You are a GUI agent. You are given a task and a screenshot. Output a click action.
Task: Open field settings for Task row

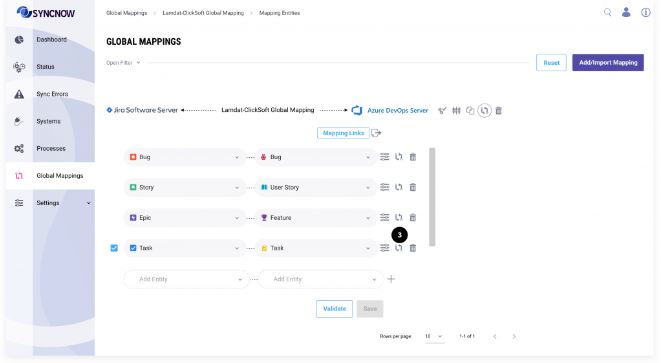(x=384, y=248)
